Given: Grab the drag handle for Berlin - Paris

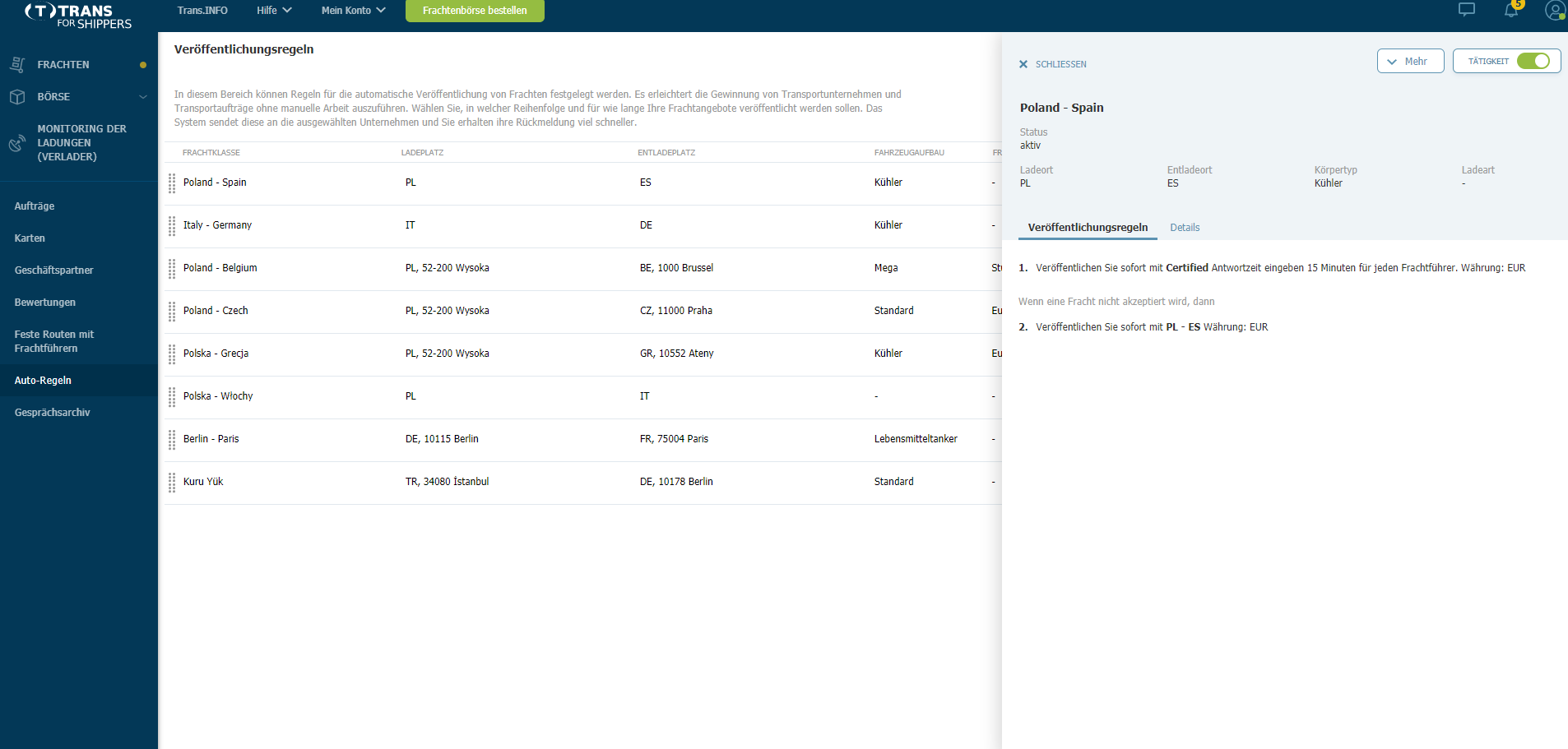Looking at the screenshot, I should click(172, 440).
